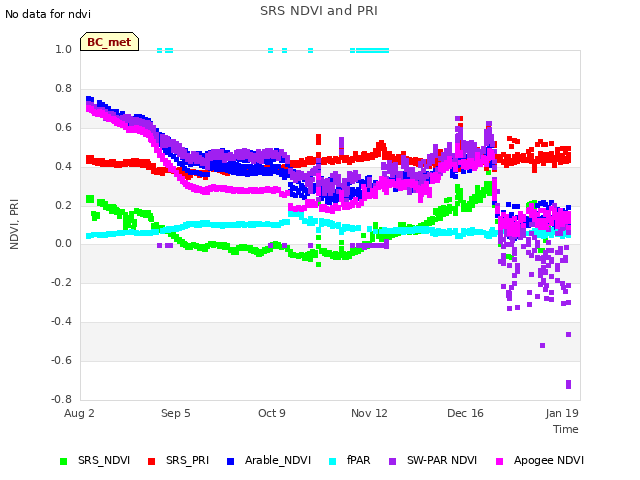Click the magenta Apogee NDVI legend swatch

point(499,461)
